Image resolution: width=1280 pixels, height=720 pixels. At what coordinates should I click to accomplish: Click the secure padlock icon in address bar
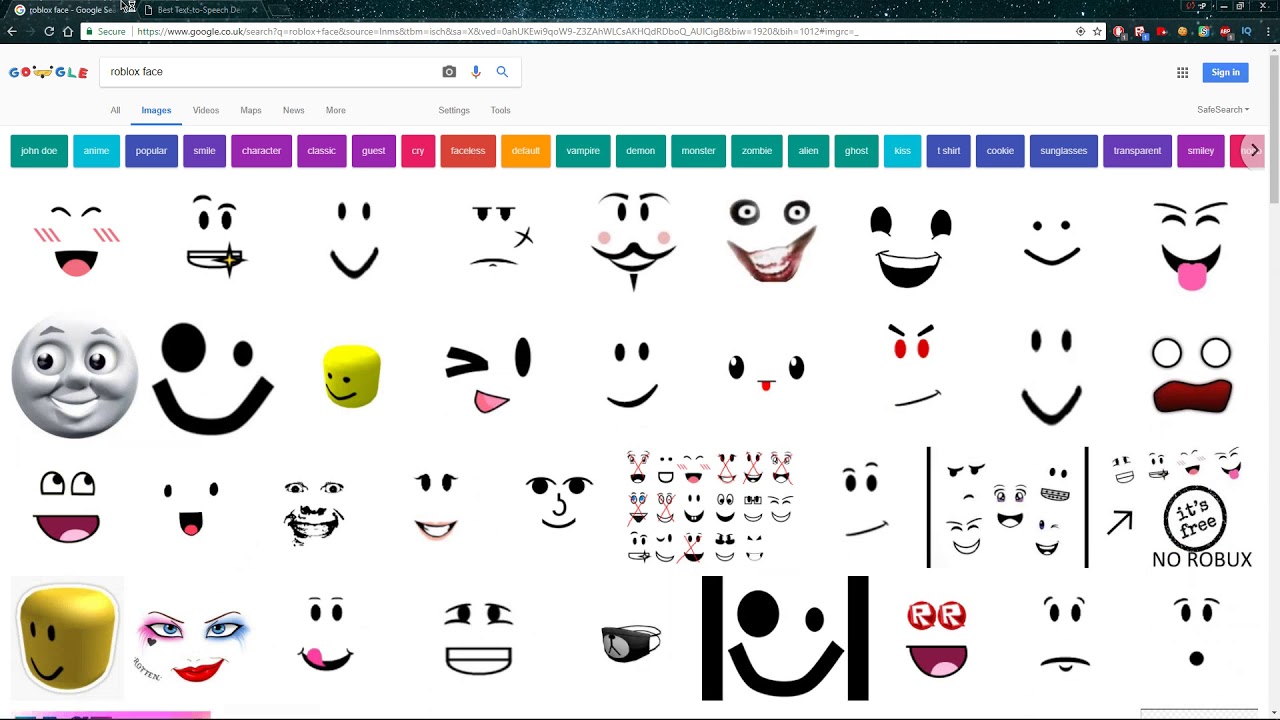[x=89, y=31]
